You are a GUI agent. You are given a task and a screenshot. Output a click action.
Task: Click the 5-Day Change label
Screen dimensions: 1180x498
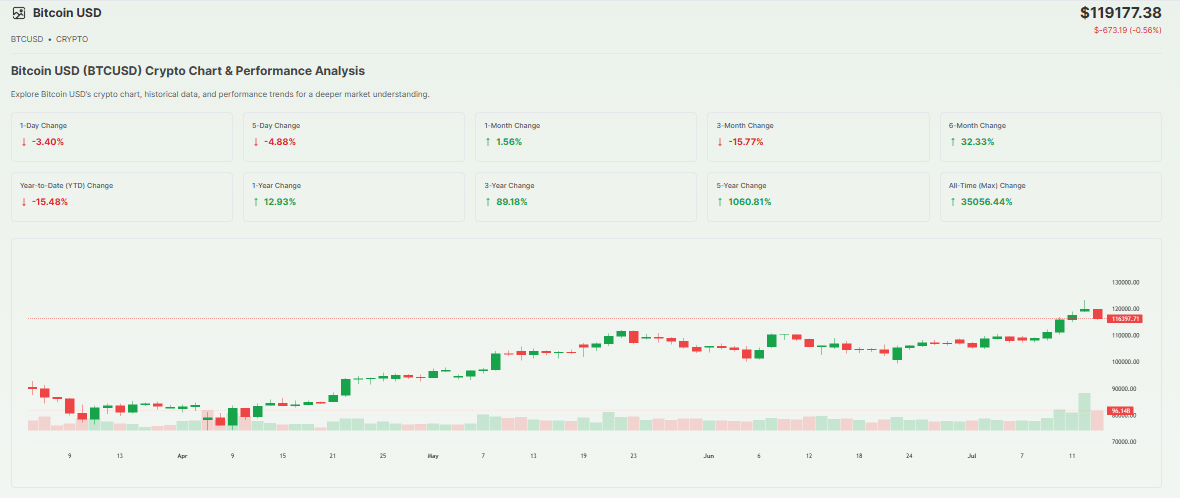point(276,126)
